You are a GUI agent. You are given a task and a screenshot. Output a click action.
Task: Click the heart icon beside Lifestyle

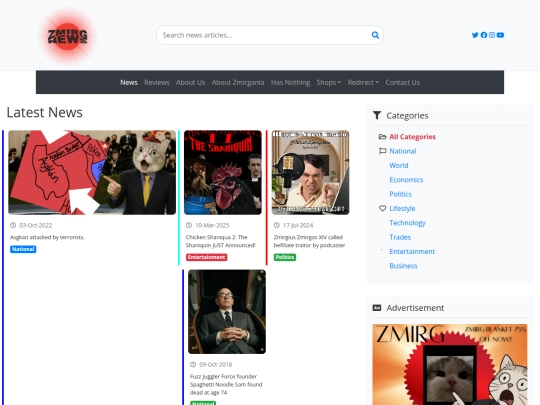click(x=382, y=208)
